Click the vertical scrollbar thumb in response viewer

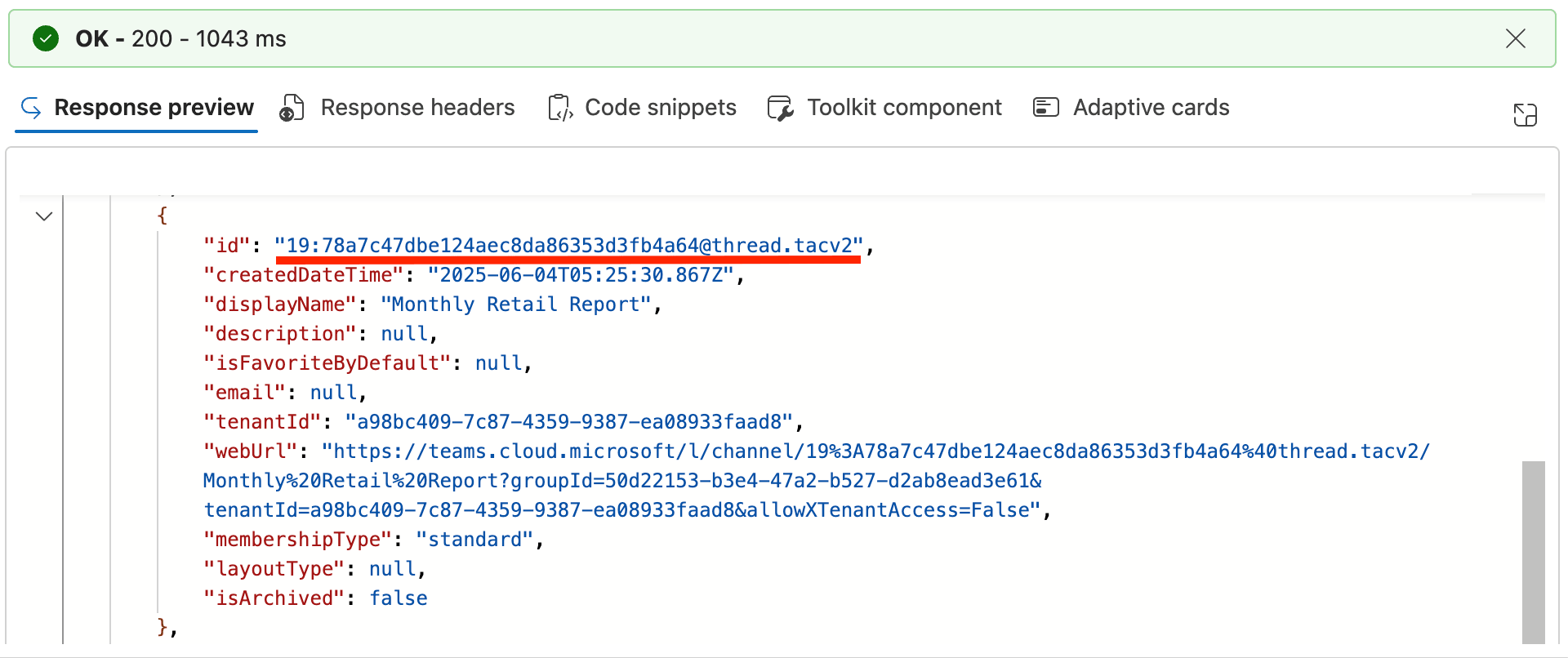[1534, 552]
